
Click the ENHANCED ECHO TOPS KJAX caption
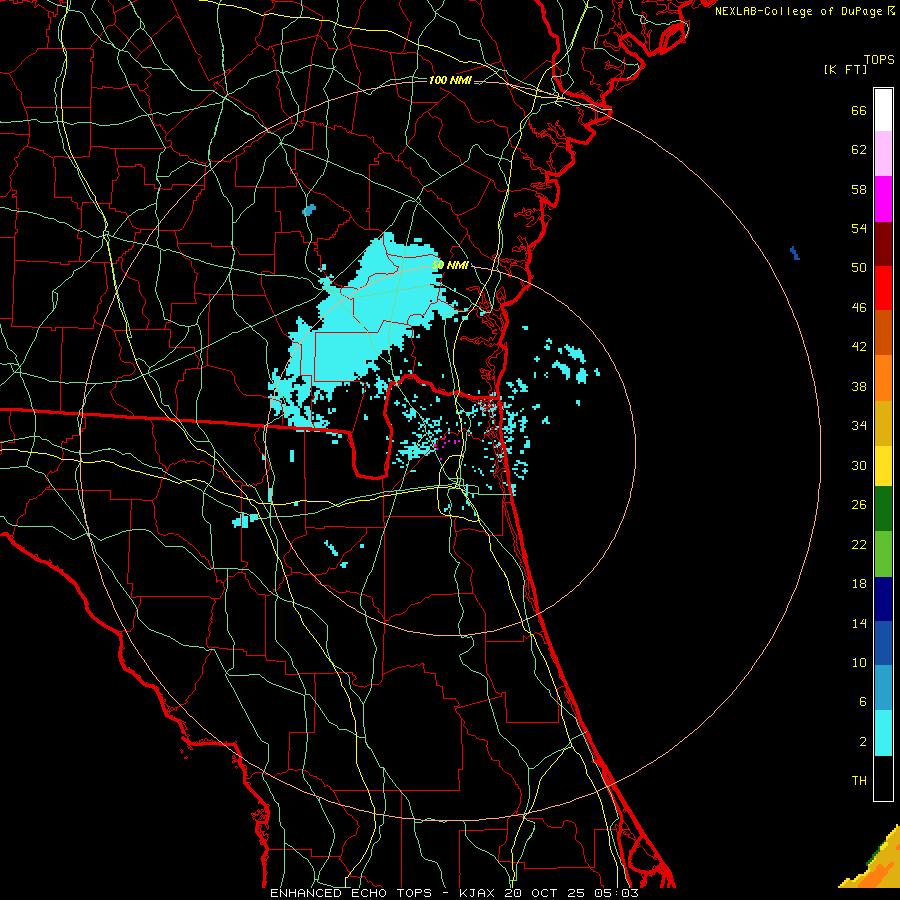pyautogui.click(x=454, y=893)
